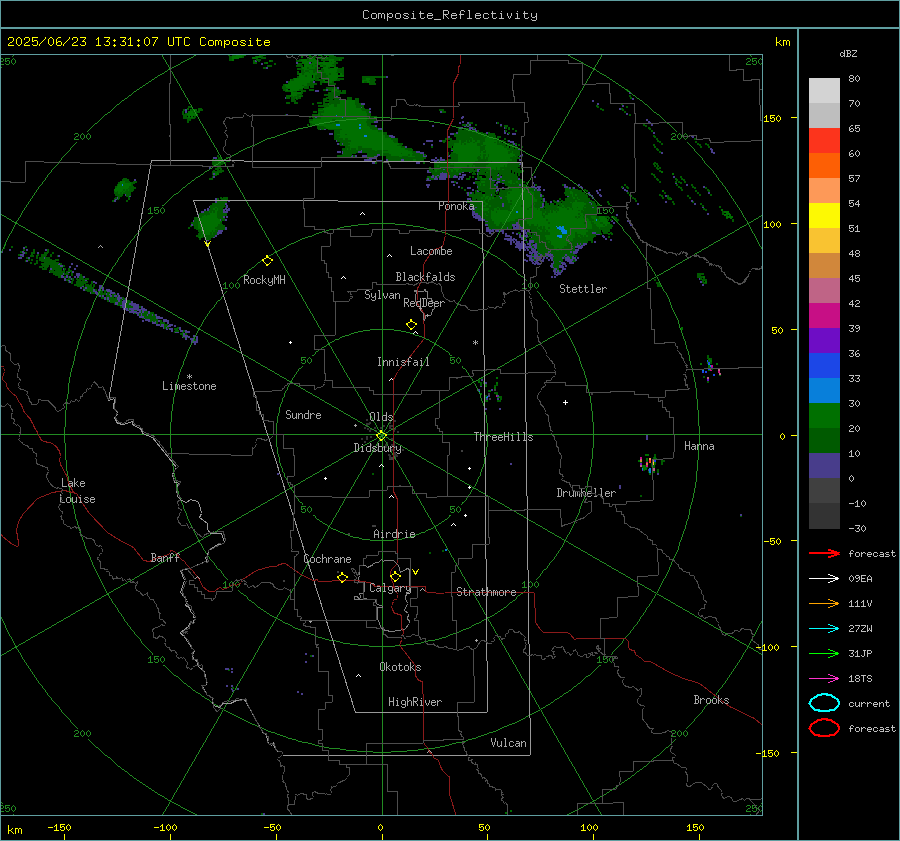
Task: Select the bright green 30 dBZ swatch
Action: [x=824, y=416]
